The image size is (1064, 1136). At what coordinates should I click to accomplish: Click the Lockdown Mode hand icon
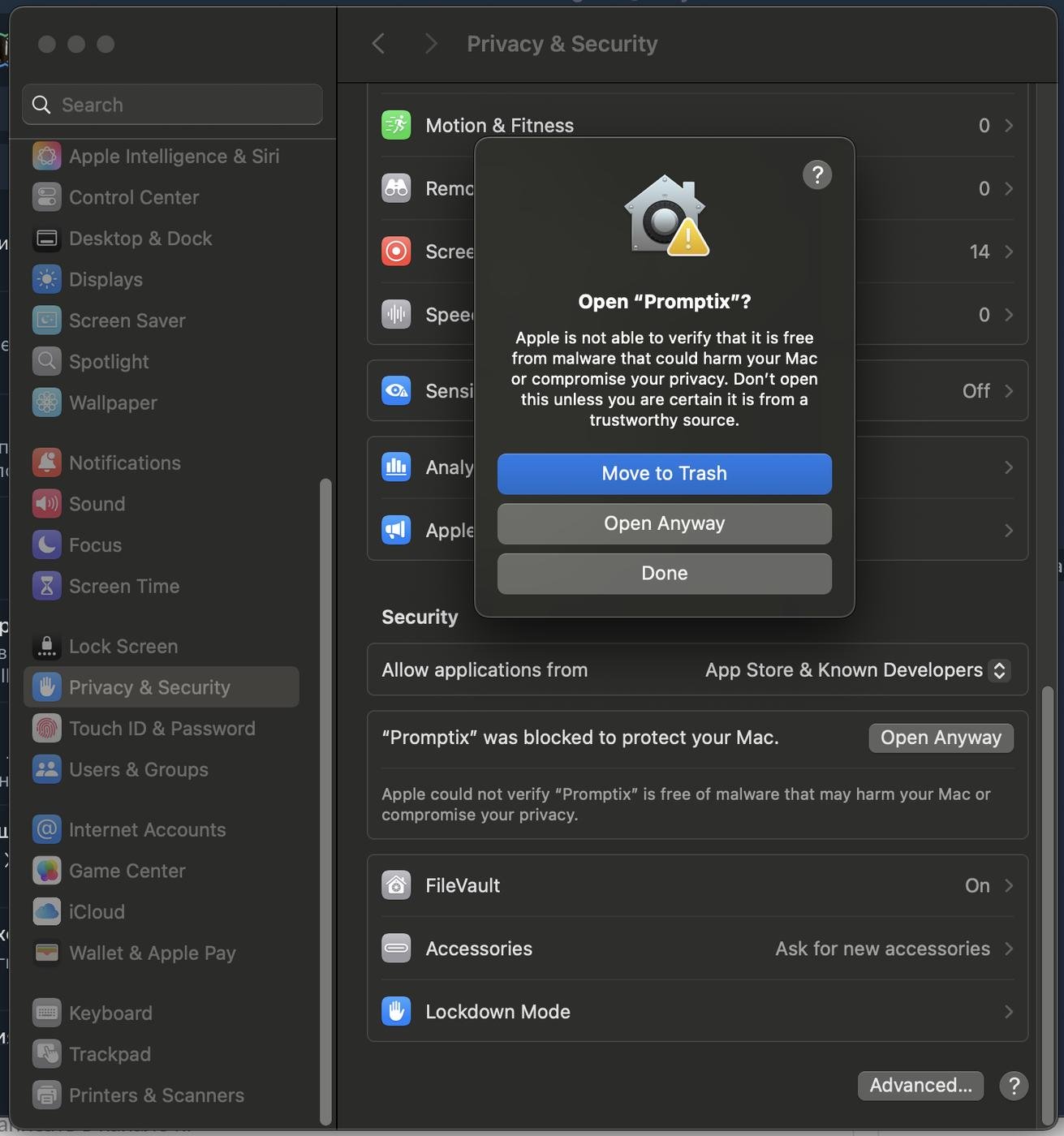pyautogui.click(x=396, y=1012)
